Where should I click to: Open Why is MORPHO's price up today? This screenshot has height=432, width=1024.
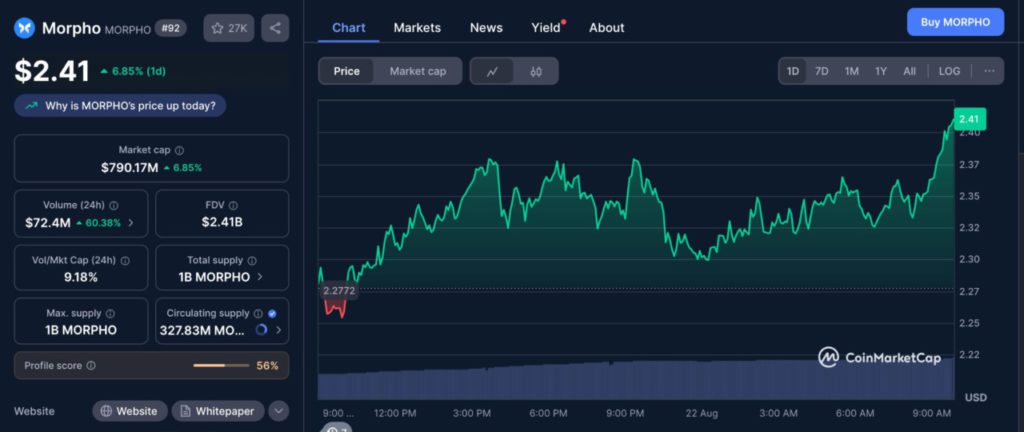pos(121,105)
